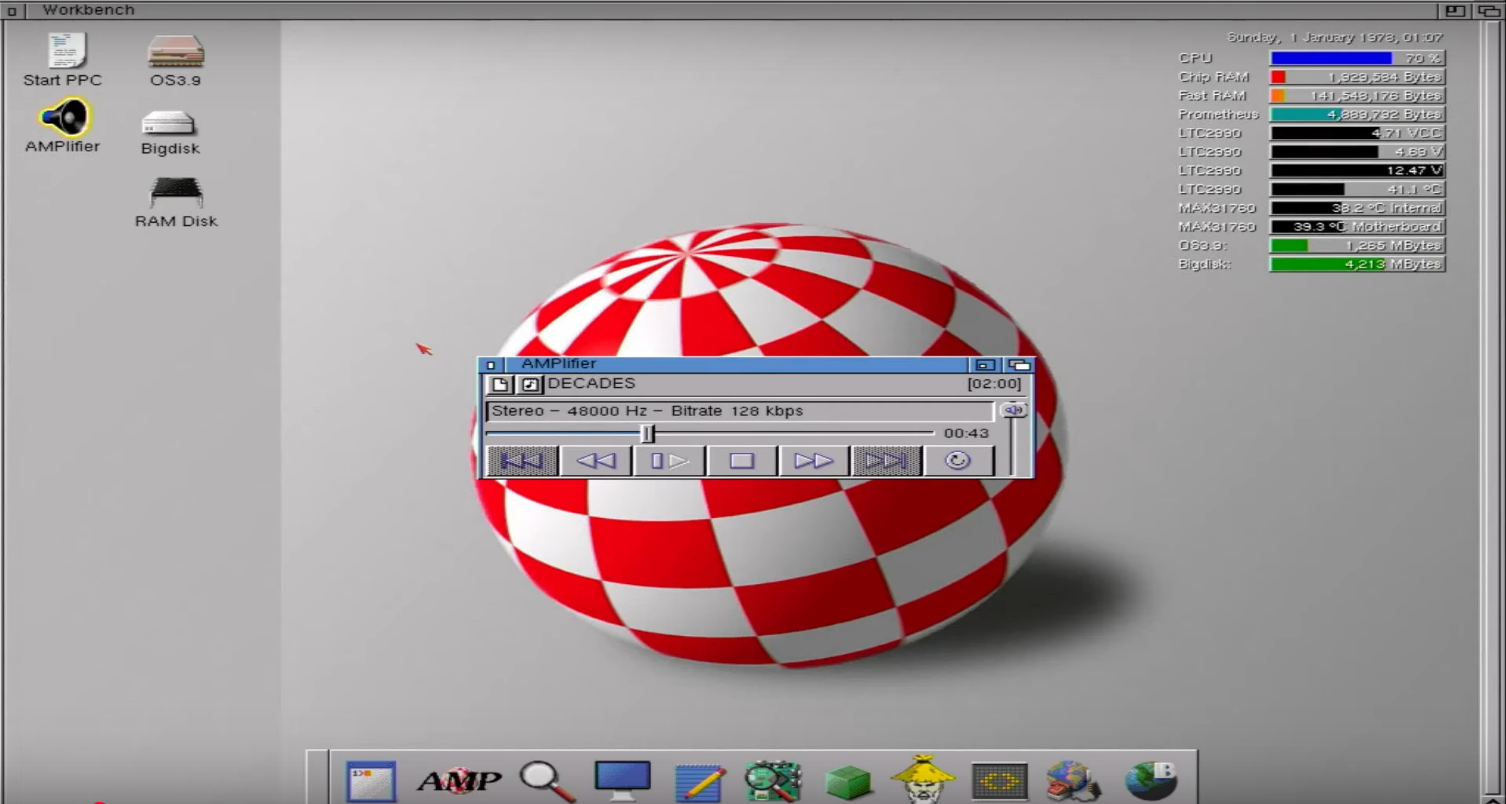This screenshot has width=1506, height=804.
Task: Open the playlist file icon in AMPlifier
Action: 499,384
